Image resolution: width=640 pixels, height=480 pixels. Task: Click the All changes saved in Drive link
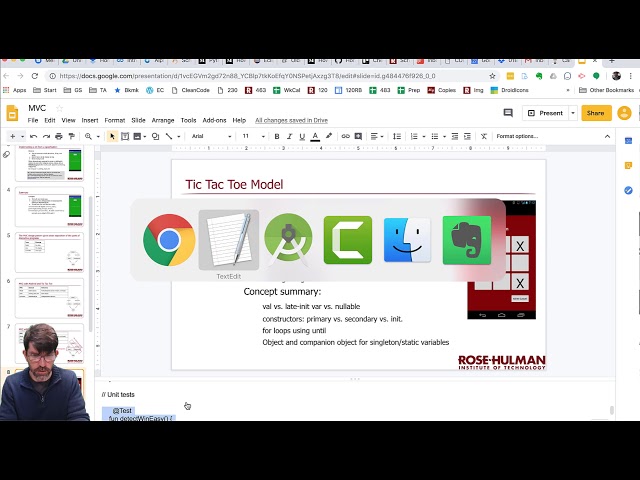point(291,120)
